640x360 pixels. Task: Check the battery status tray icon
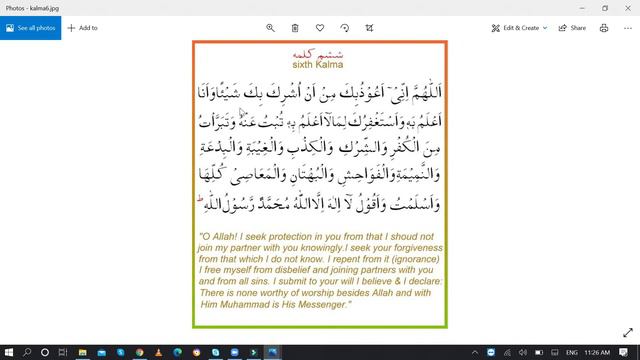[x=539, y=352]
